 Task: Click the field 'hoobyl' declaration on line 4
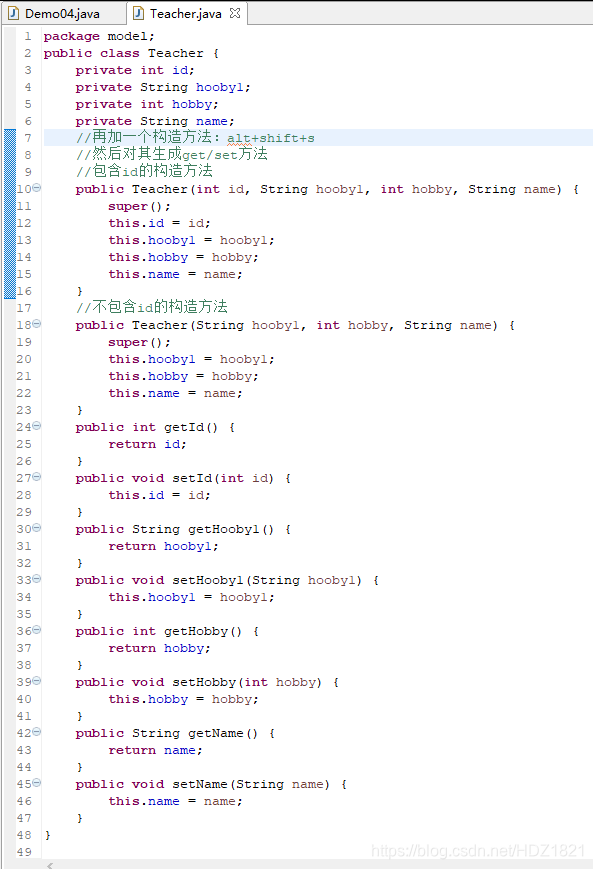pos(219,88)
